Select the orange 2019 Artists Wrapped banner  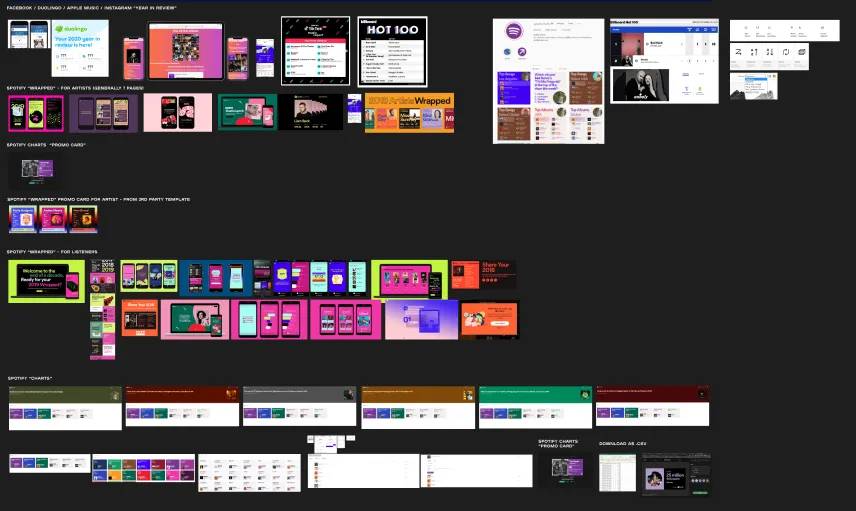[x=409, y=113]
